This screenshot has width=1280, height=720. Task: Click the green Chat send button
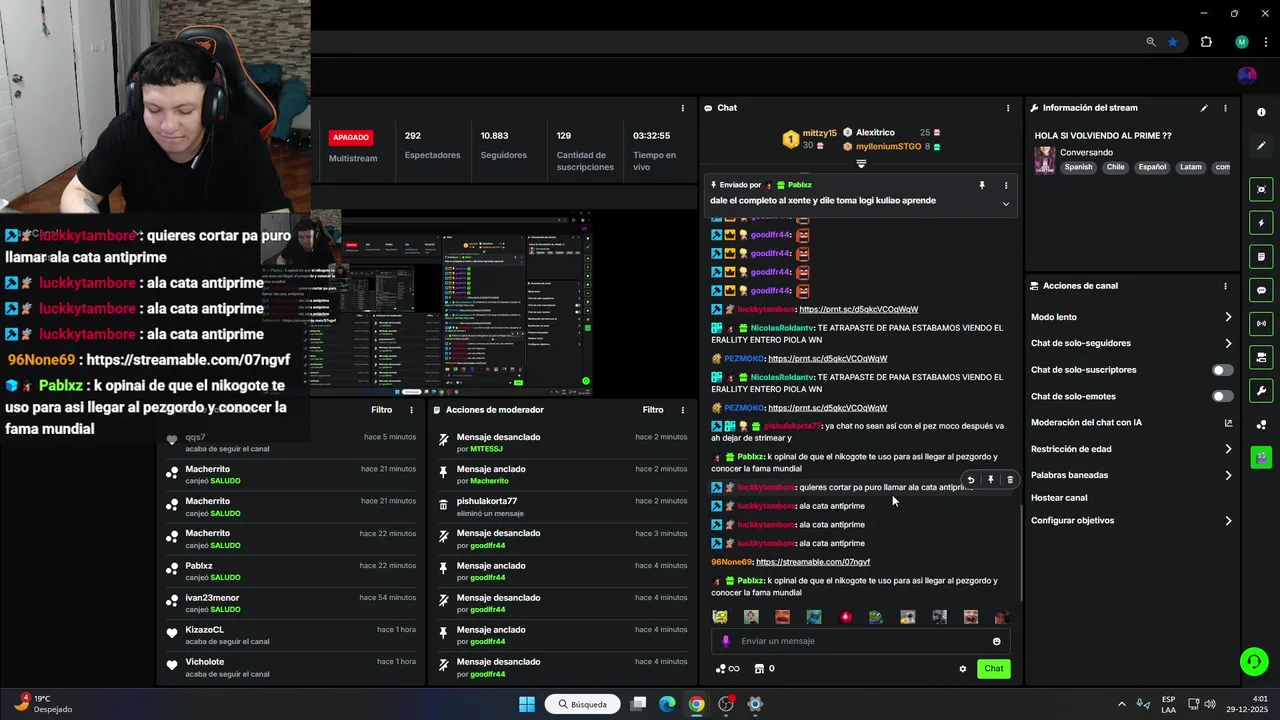click(x=994, y=669)
